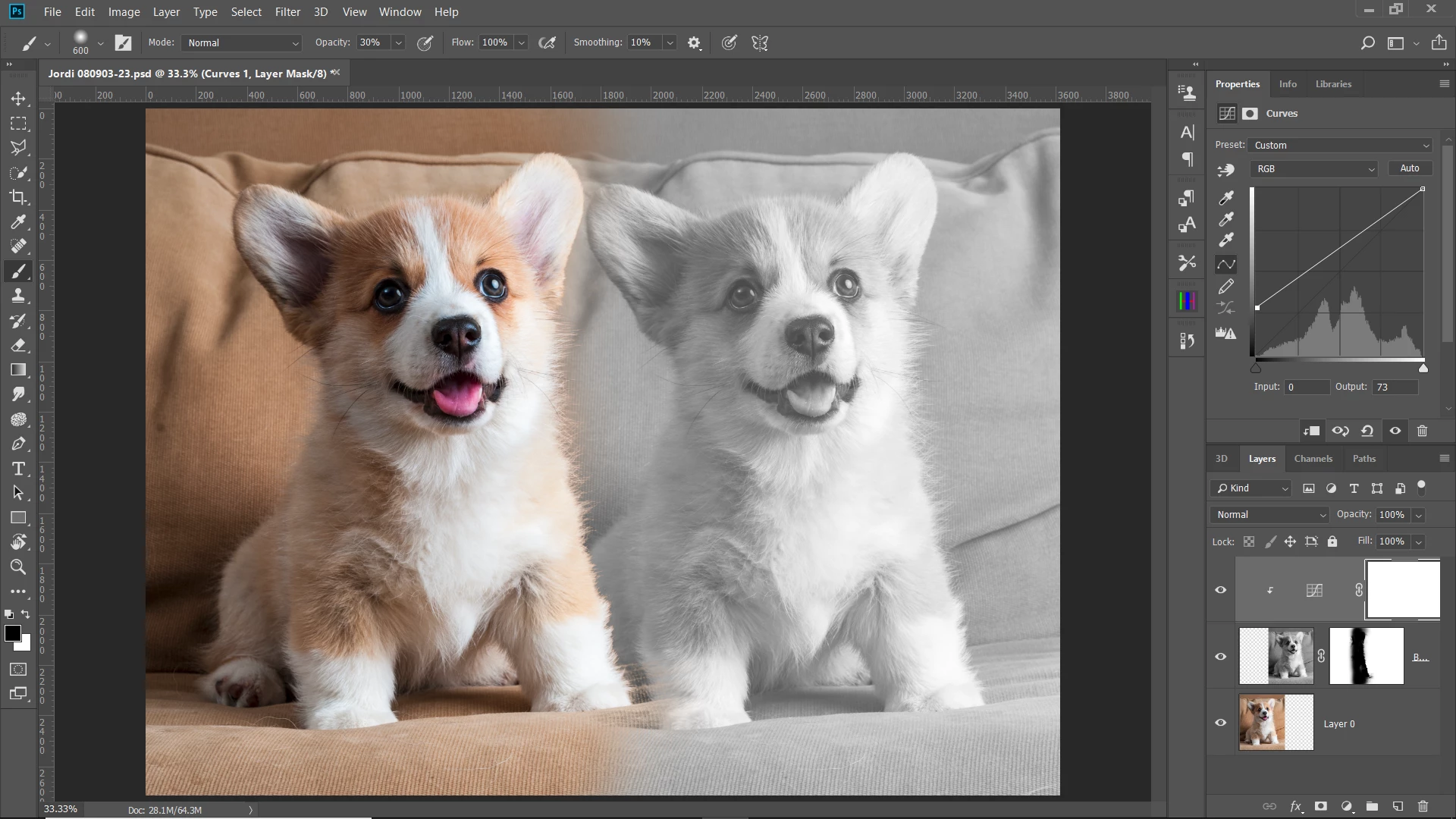The image size is (1456, 819).
Task: Click the Auto curves button
Action: coord(1409,168)
